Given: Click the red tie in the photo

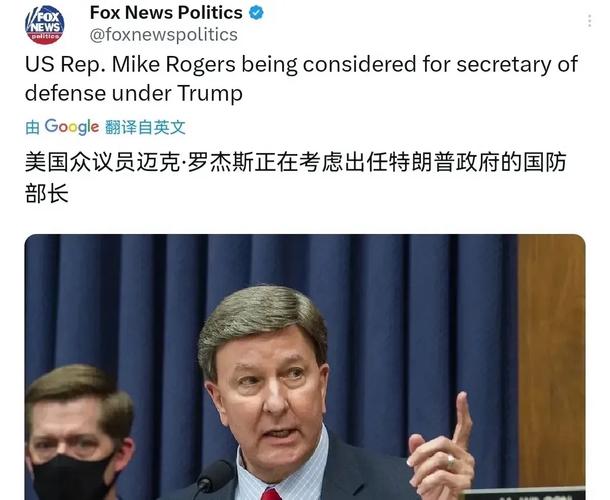Looking at the screenshot, I should click(271, 494).
